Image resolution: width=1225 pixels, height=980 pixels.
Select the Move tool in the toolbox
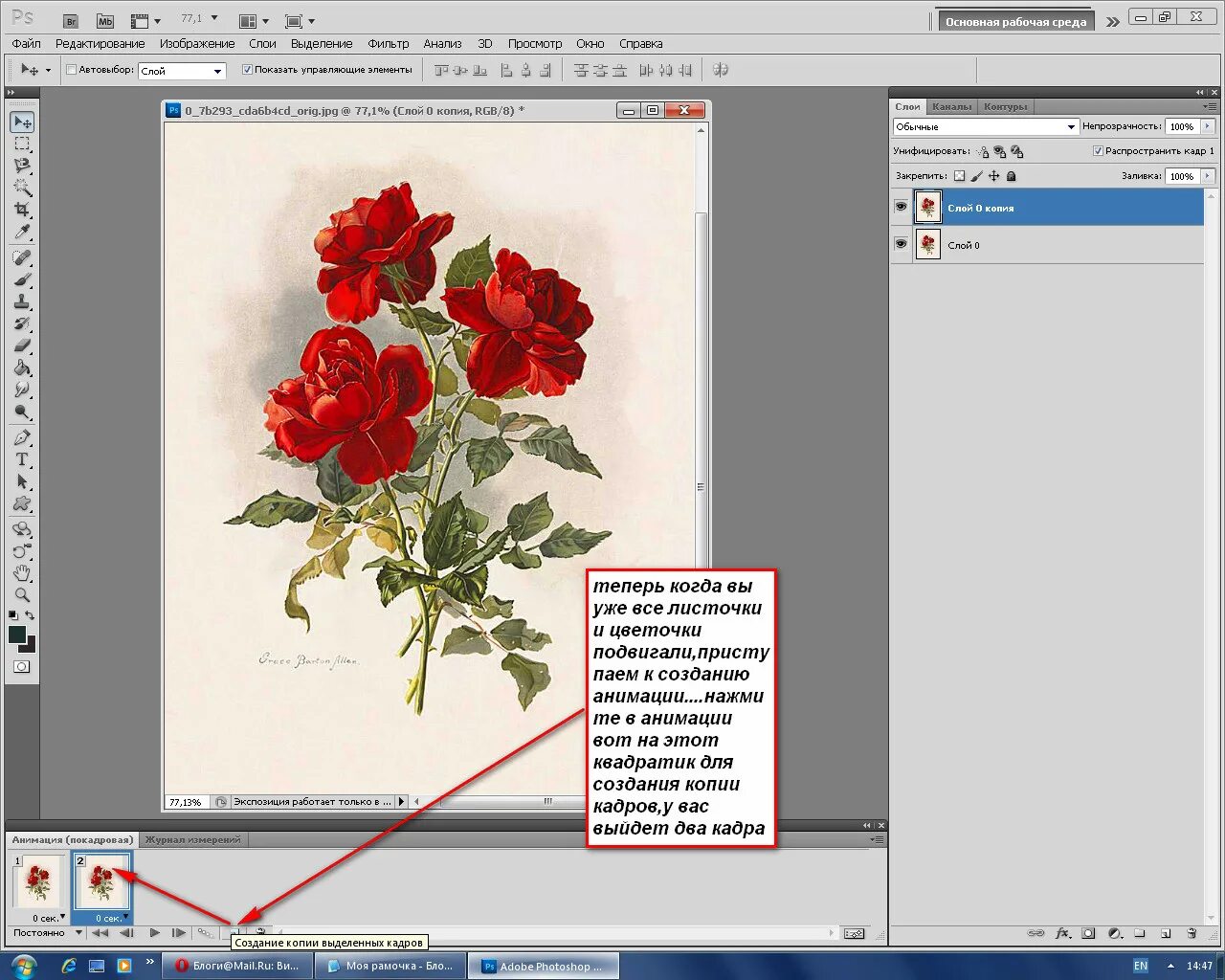point(22,122)
